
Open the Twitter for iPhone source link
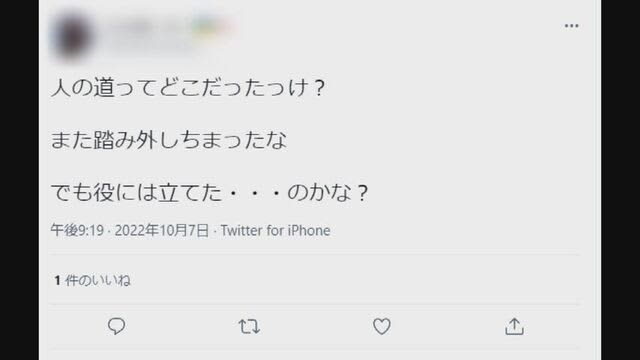276,231
